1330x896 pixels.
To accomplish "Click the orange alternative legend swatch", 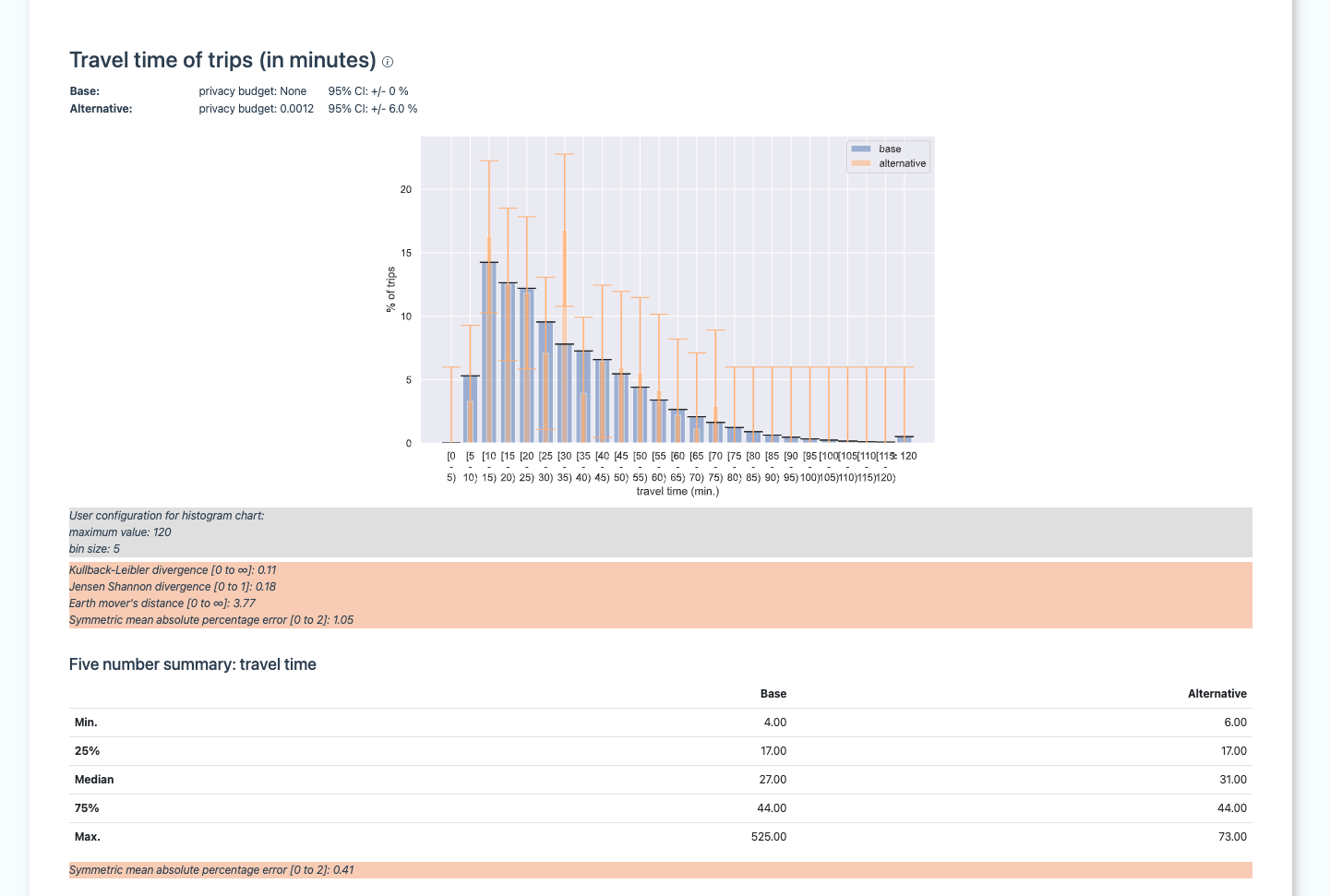I will [861, 163].
